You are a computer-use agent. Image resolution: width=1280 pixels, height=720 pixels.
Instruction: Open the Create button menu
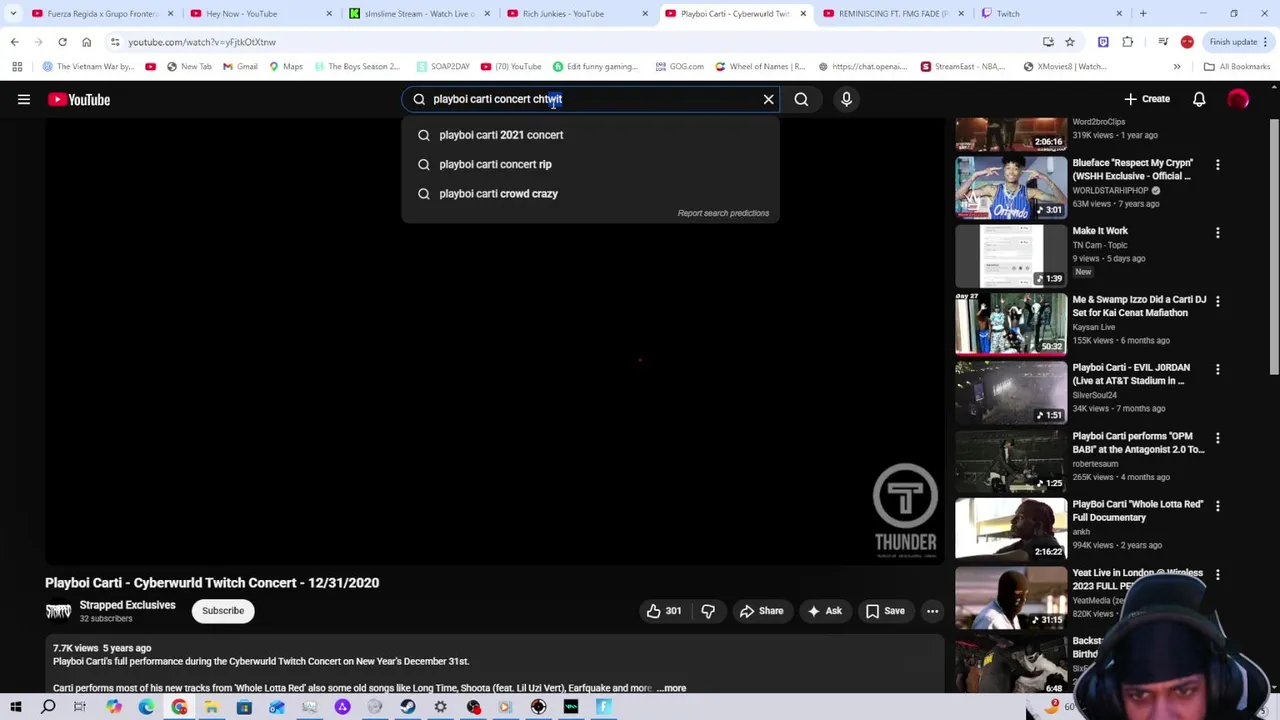pos(1147,99)
